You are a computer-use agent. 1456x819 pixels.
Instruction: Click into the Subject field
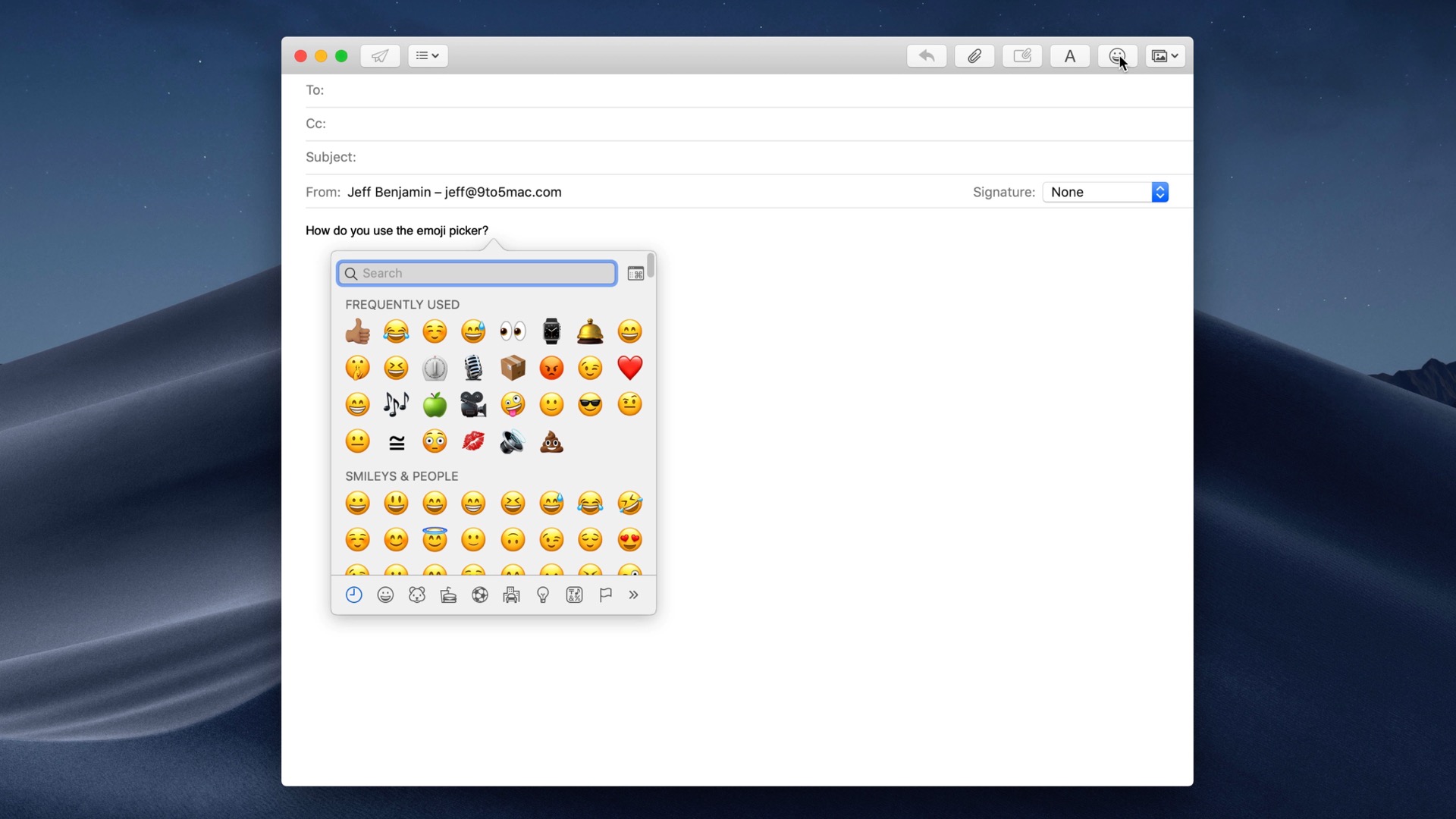pyautogui.click(x=758, y=157)
